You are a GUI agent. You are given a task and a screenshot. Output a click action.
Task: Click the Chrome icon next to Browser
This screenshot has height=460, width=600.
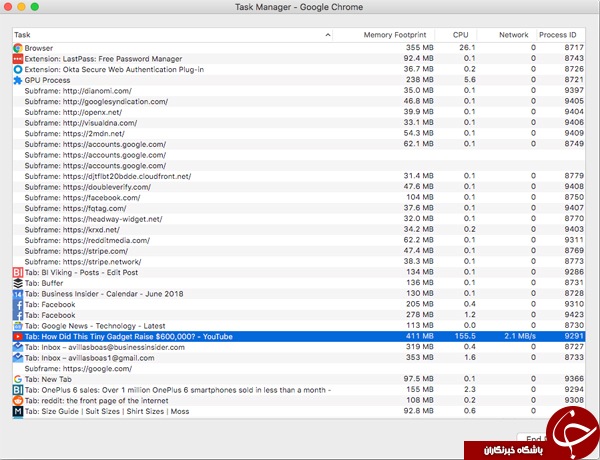click(x=18, y=48)
